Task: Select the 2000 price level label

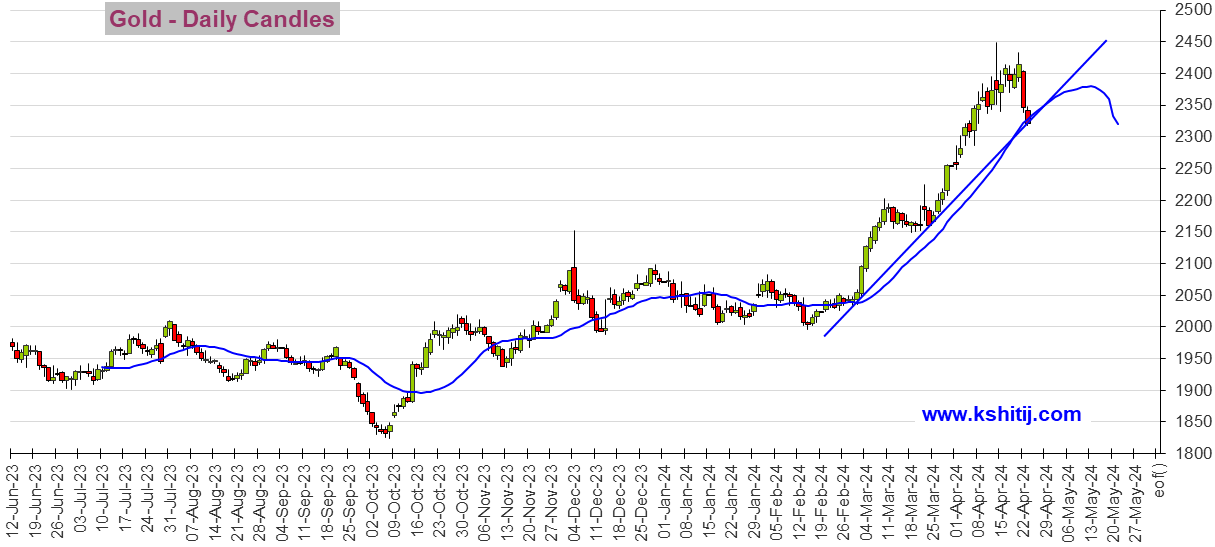Action: (1192, 327)
